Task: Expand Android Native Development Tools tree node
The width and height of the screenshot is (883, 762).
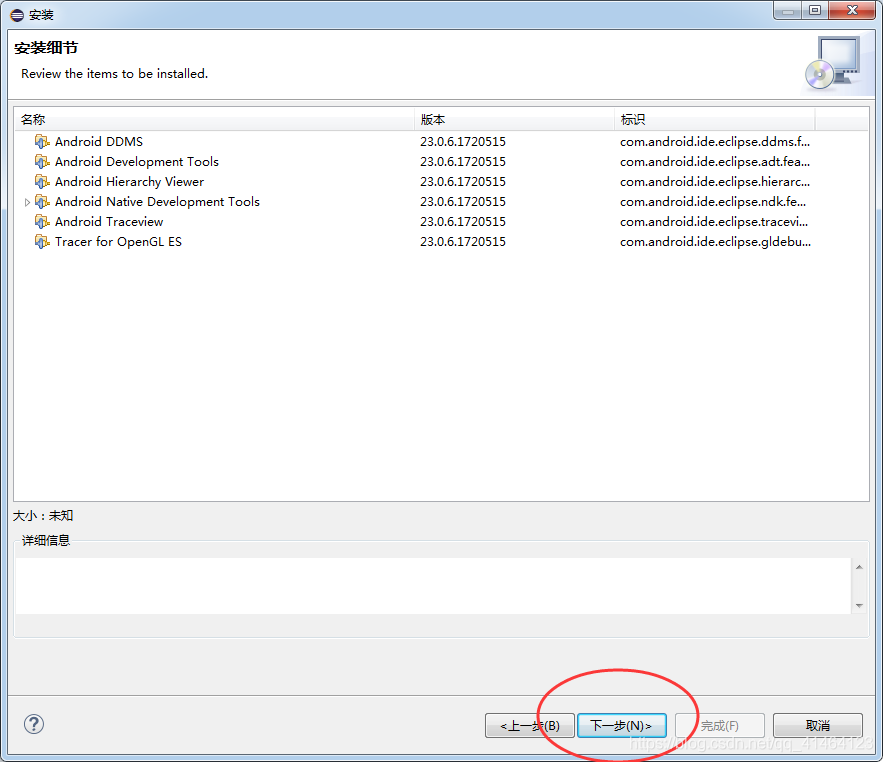Action: (27, 202)
